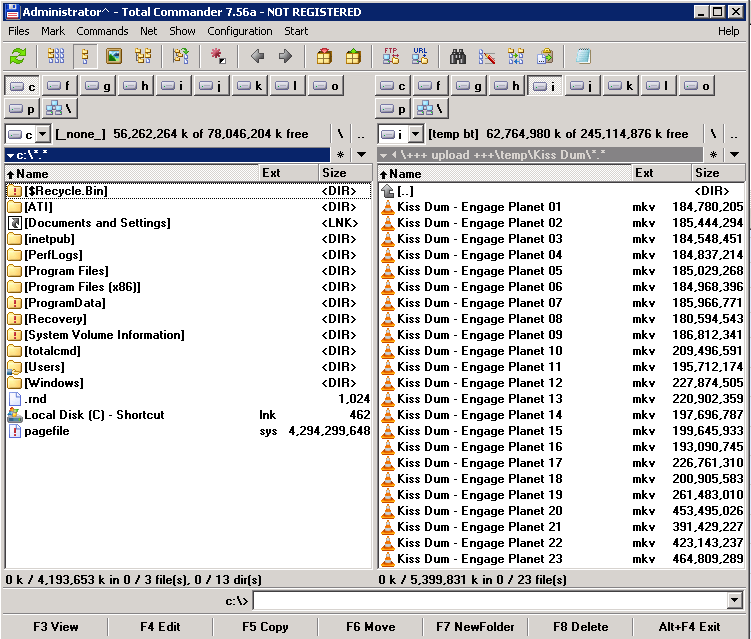751x639 pixels.
Task: Select drive g in the left drive bar
Action: (98, 86)
